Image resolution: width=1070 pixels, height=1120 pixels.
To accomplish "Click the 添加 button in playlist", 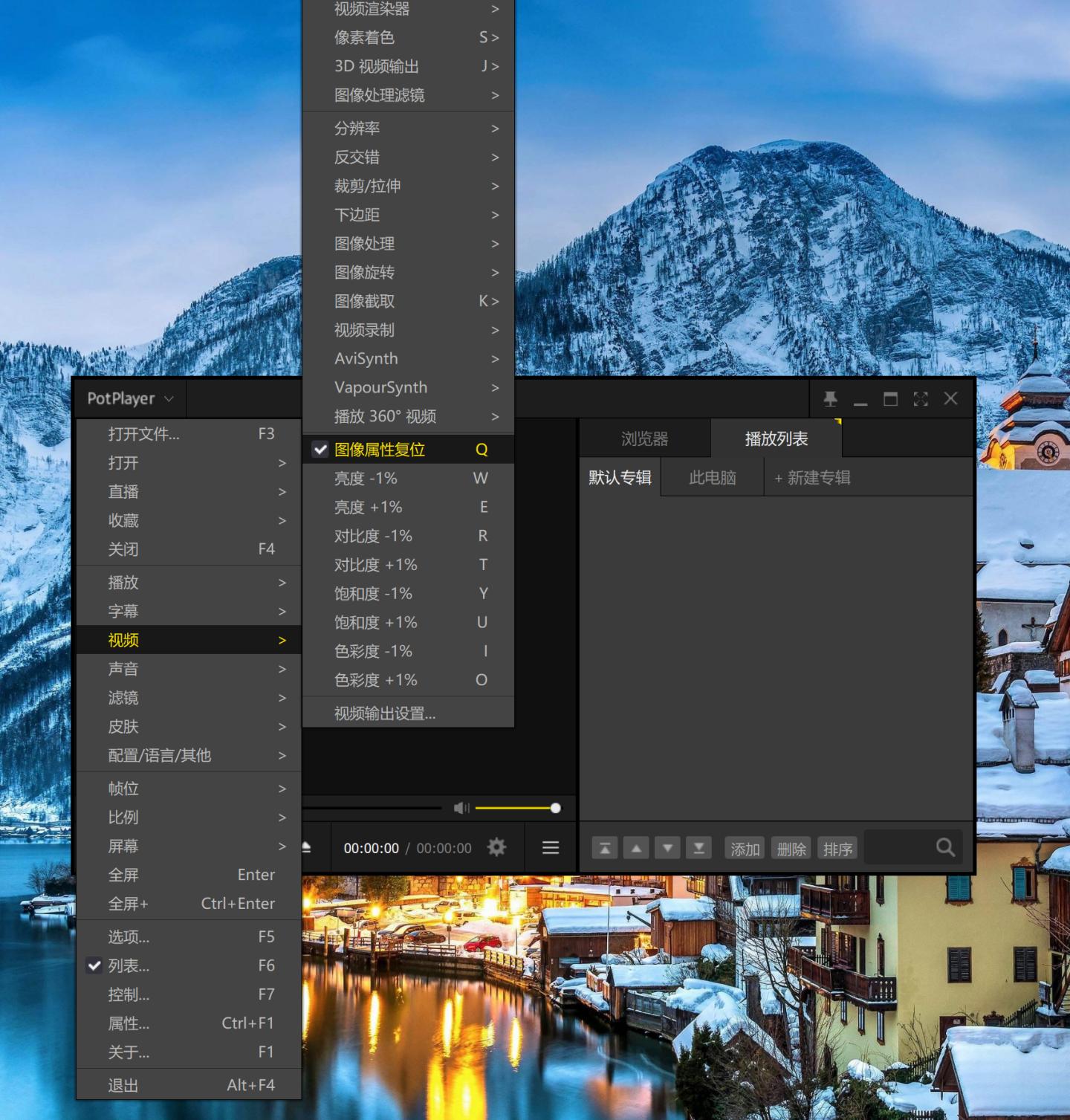I will [745, 849].
